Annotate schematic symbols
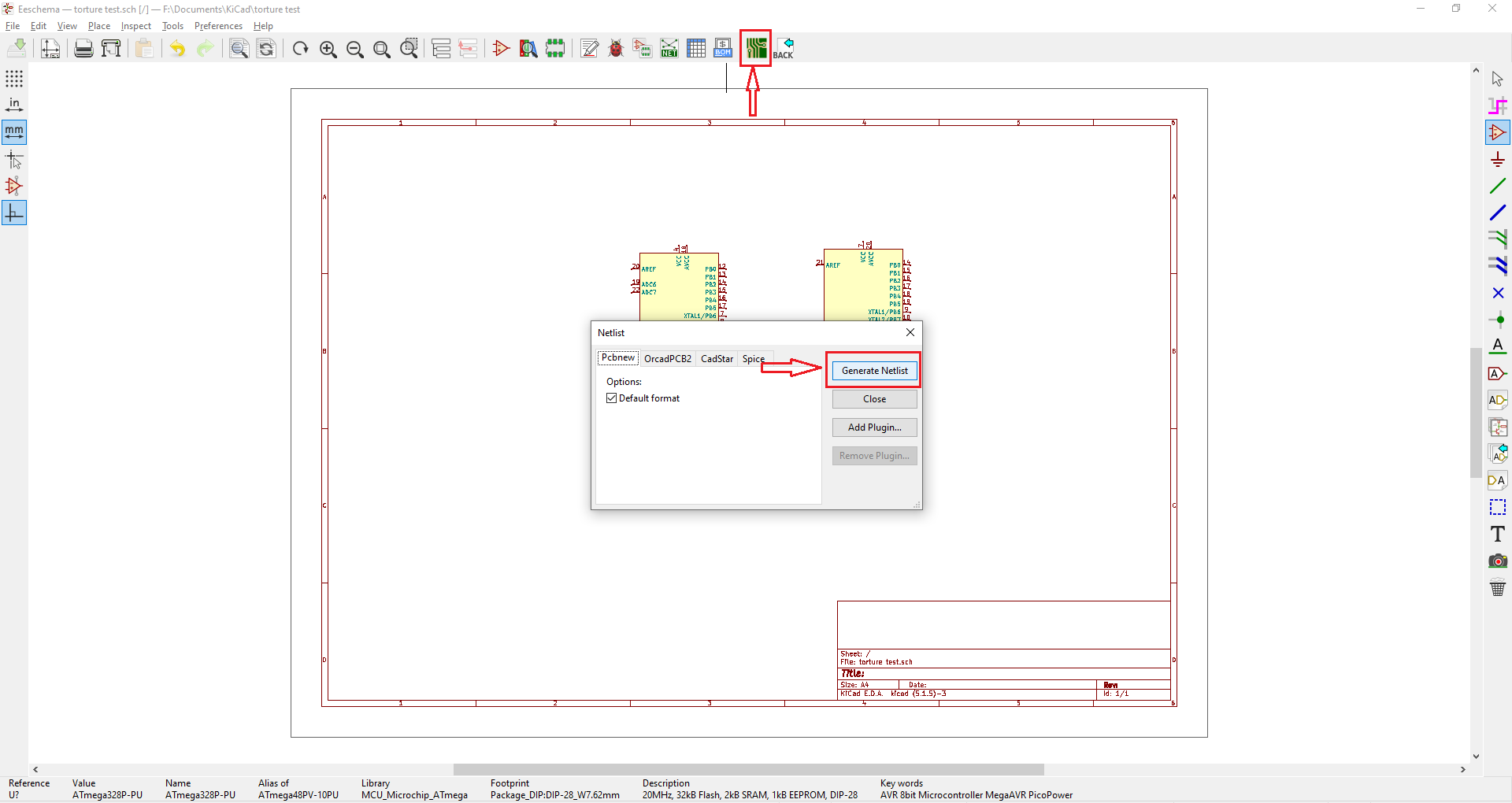Viewport: 1512px width, 803px height. click(x=589, y=49)
